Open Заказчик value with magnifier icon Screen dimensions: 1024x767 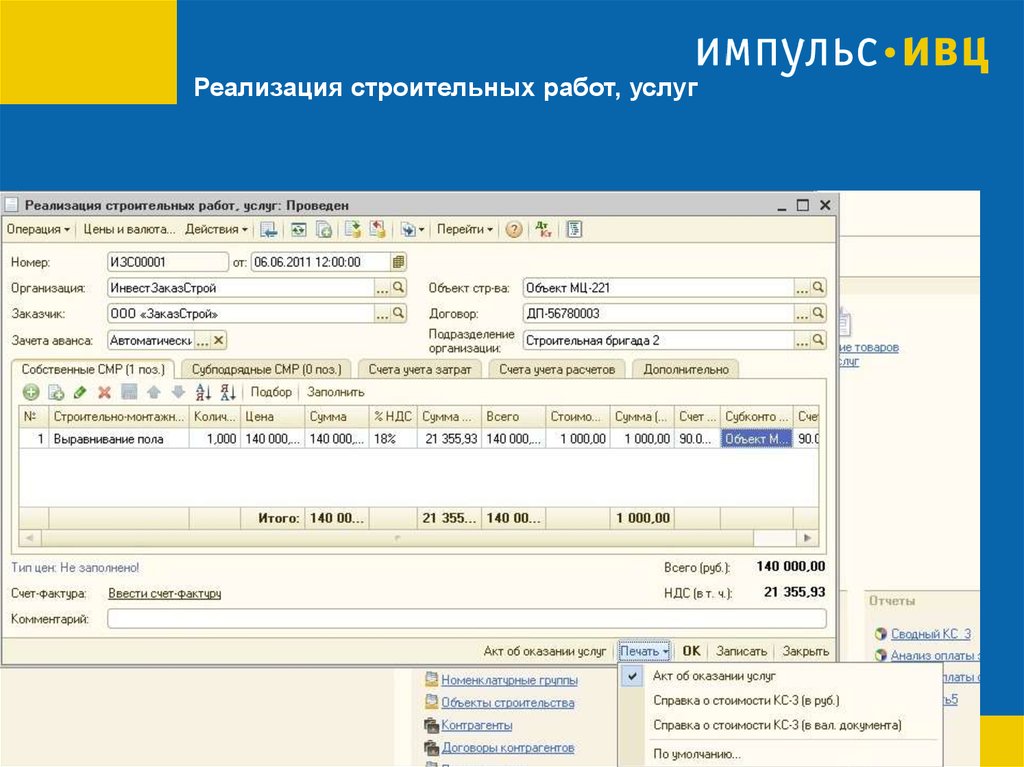[x=398, y=314]
